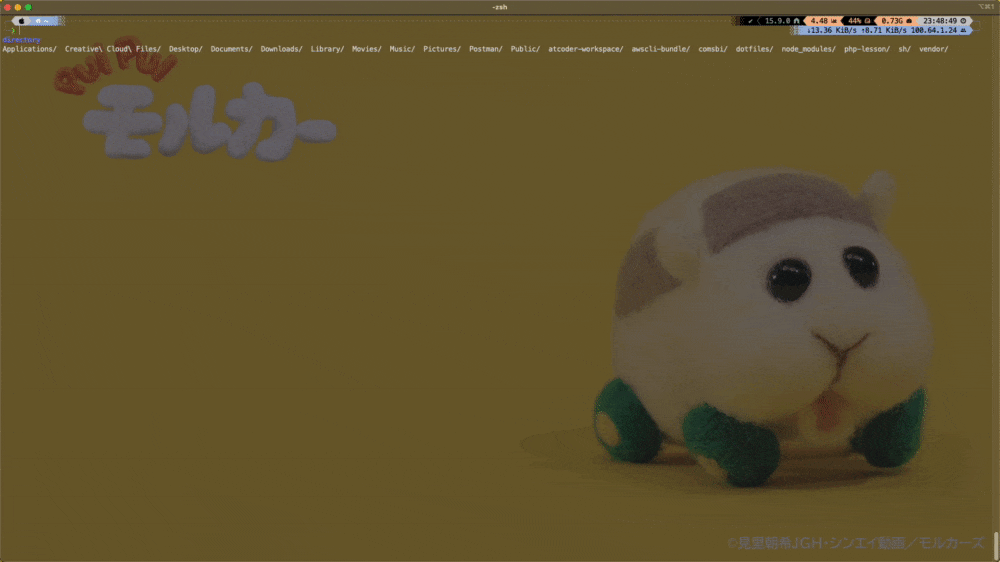Screen dimensions: 1000x562
Task: Minimize the terminal with the yellow button
Action: point(18,7)
